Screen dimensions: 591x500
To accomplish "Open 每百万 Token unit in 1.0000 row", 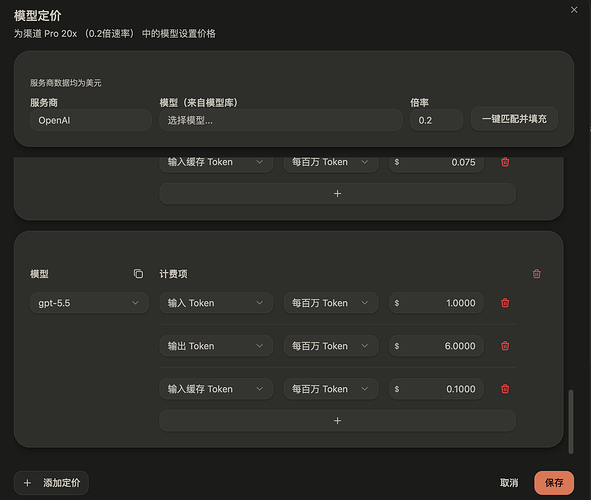I will (331, 303).
